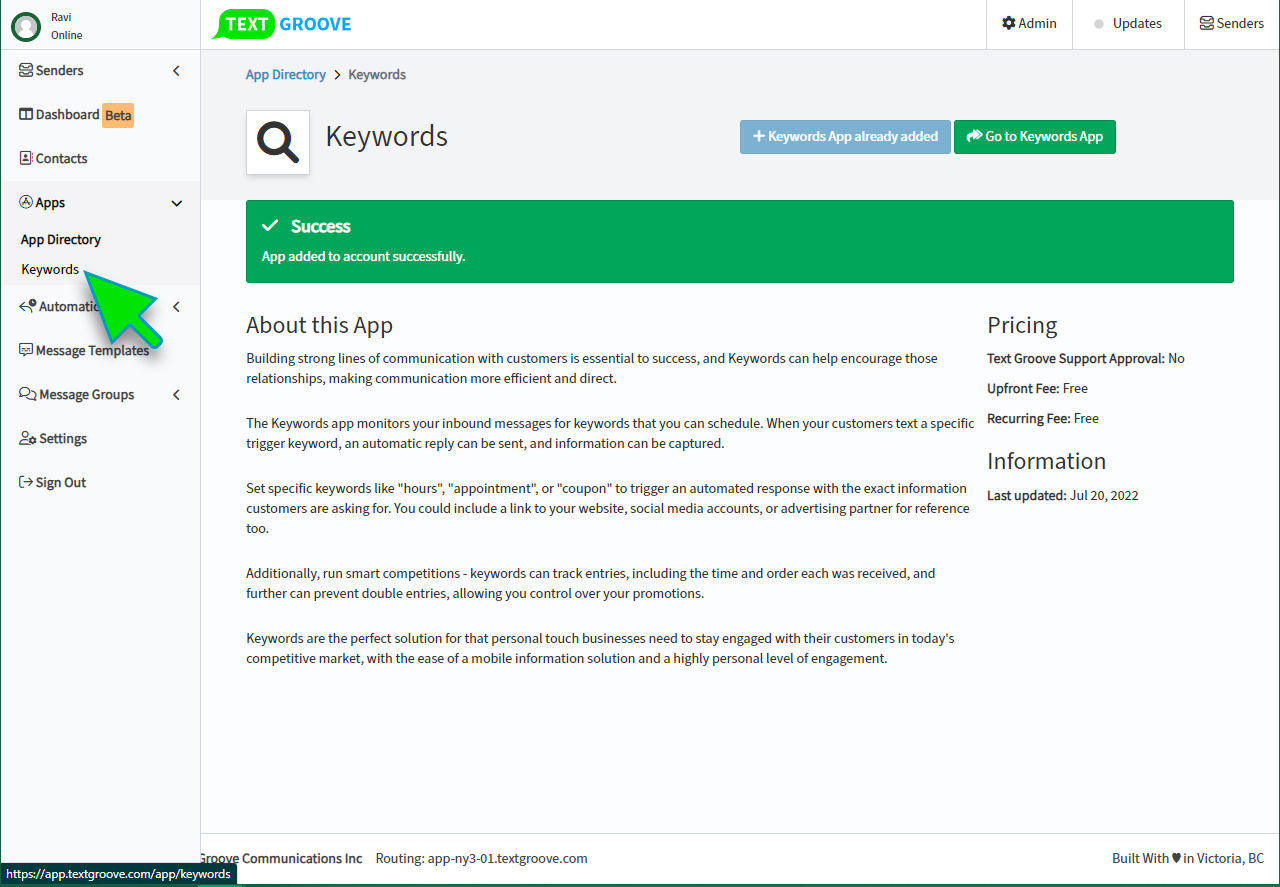Click the checkmark icon in Success banner

[270, 226]
